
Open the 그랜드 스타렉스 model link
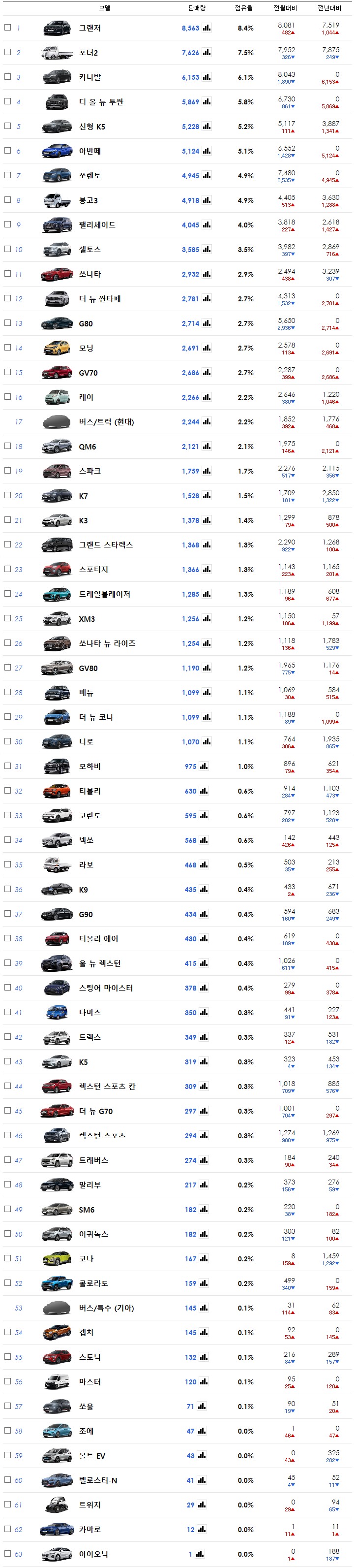106,545
